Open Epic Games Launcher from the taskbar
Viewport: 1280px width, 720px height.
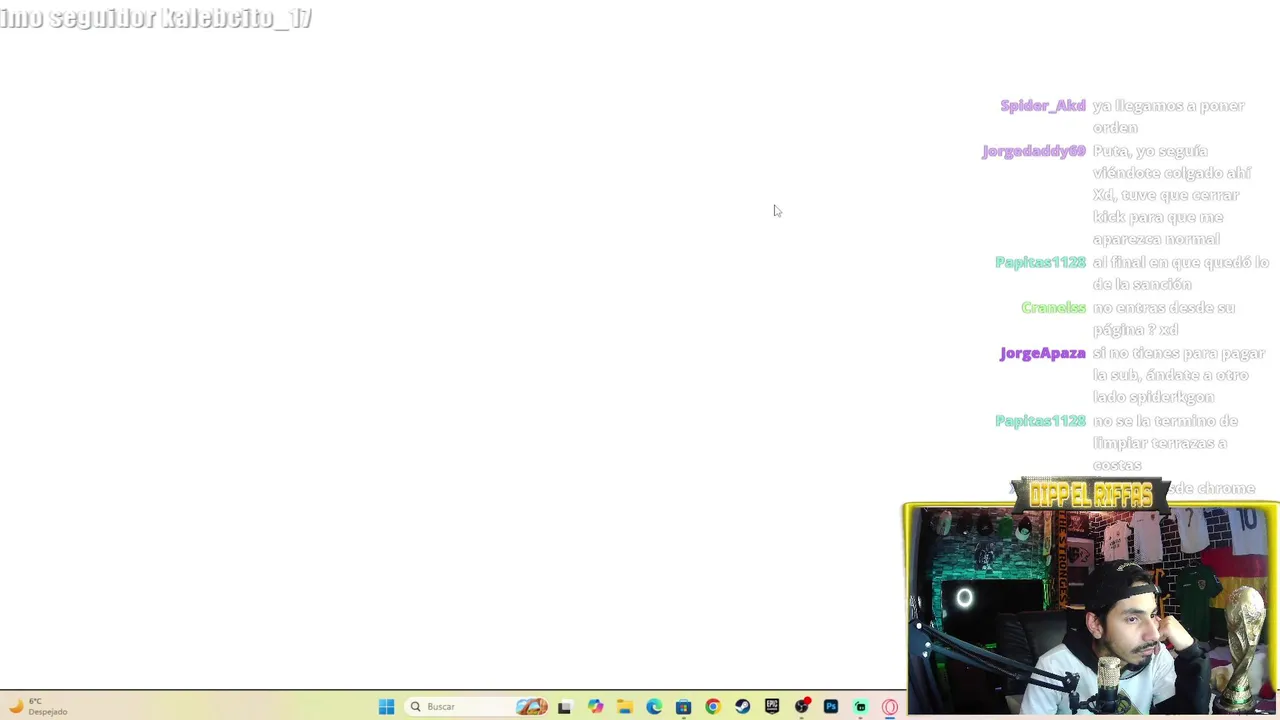(771, 707)
